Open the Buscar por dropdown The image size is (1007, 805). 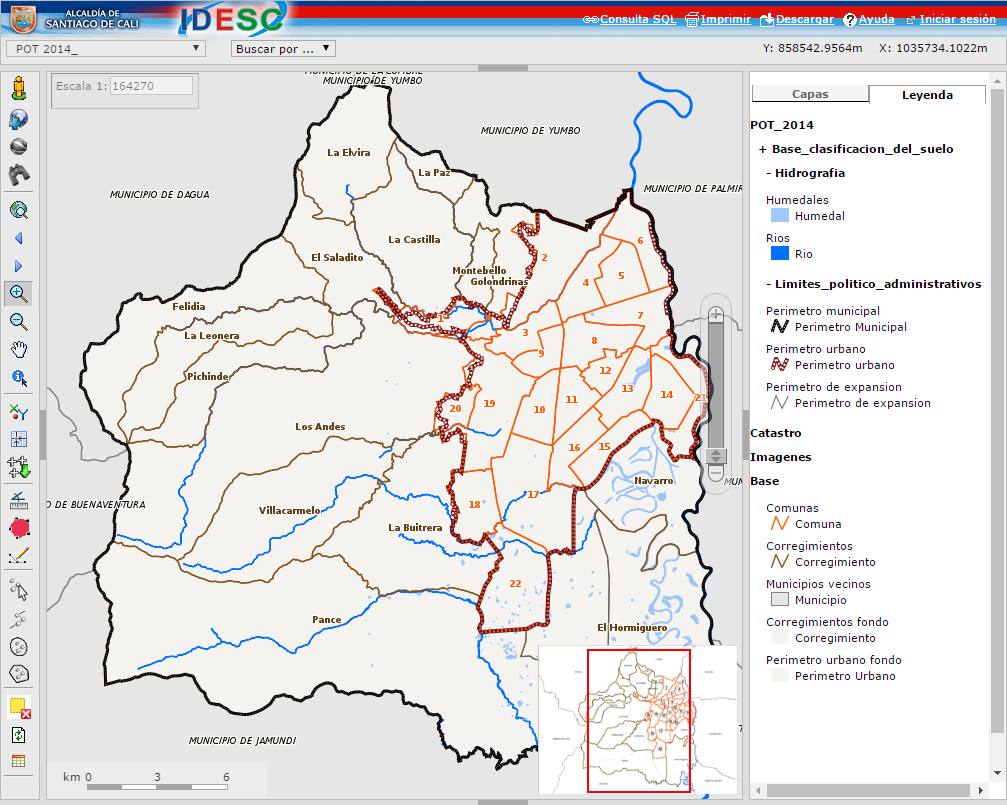click(x=283, y=47)
